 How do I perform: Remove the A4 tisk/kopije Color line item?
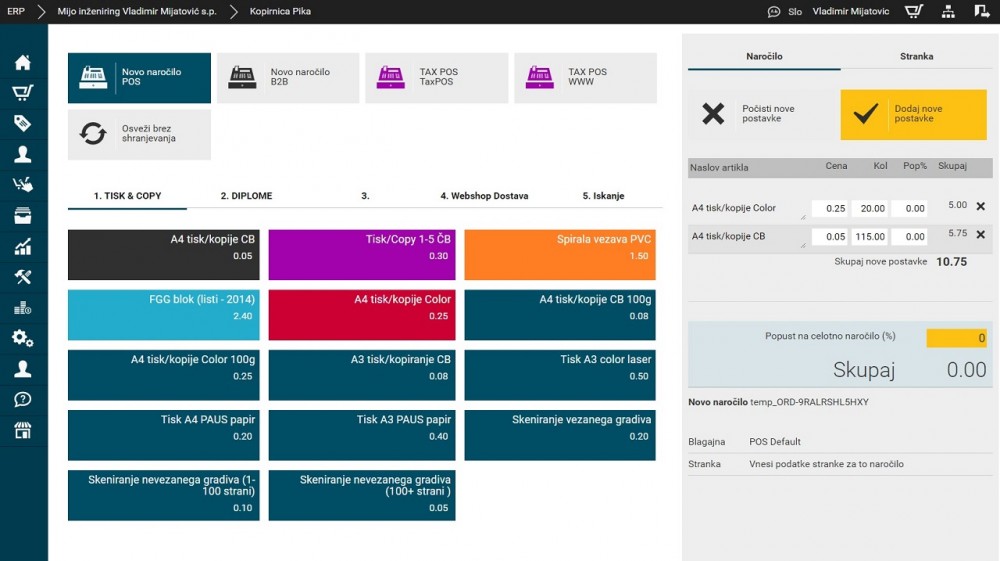click(980, 207)
